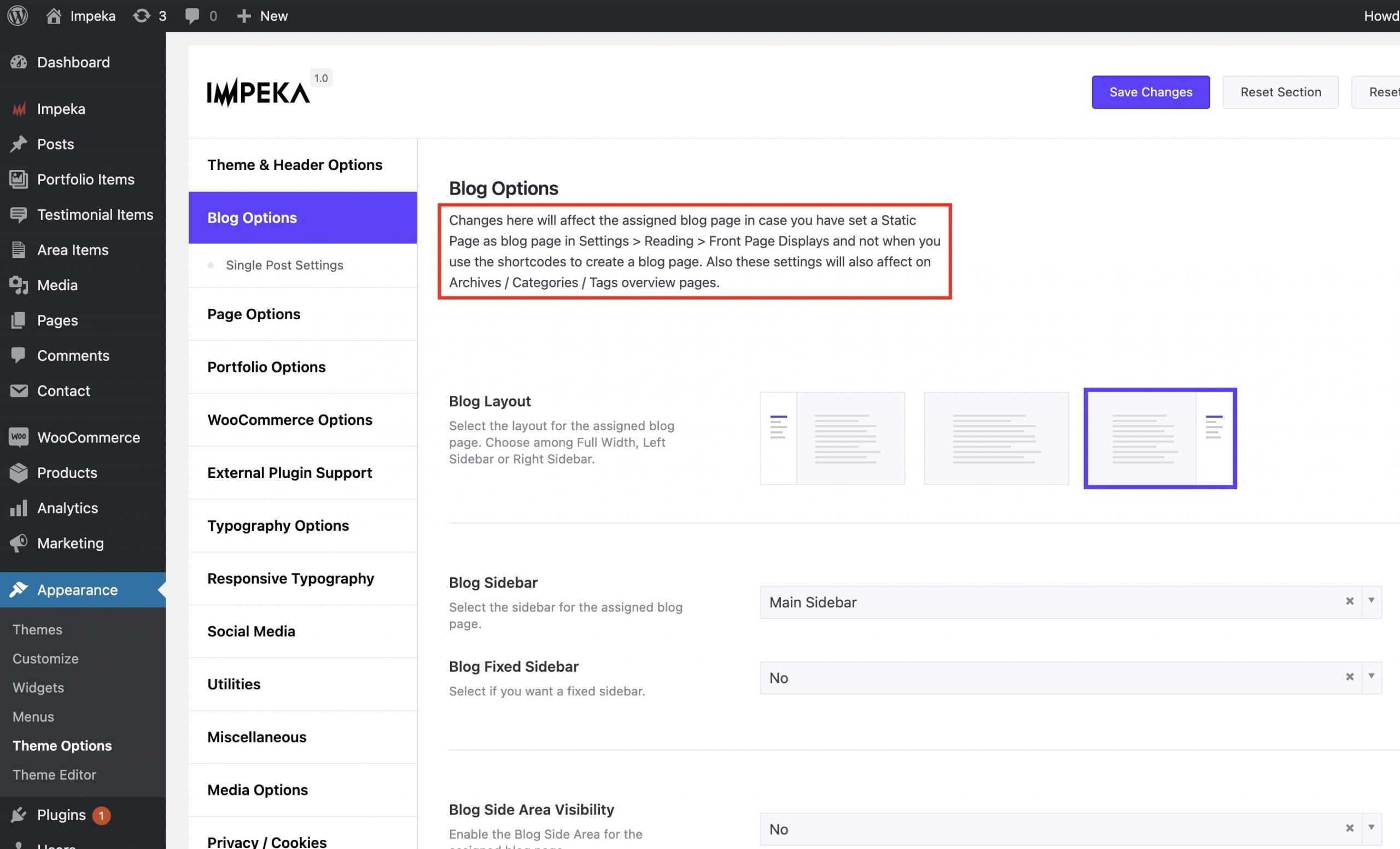Open the Blog Fixed Sidebar dropdown
1400x849 pixels.
pyautogui.click(x=1372, y=677)
